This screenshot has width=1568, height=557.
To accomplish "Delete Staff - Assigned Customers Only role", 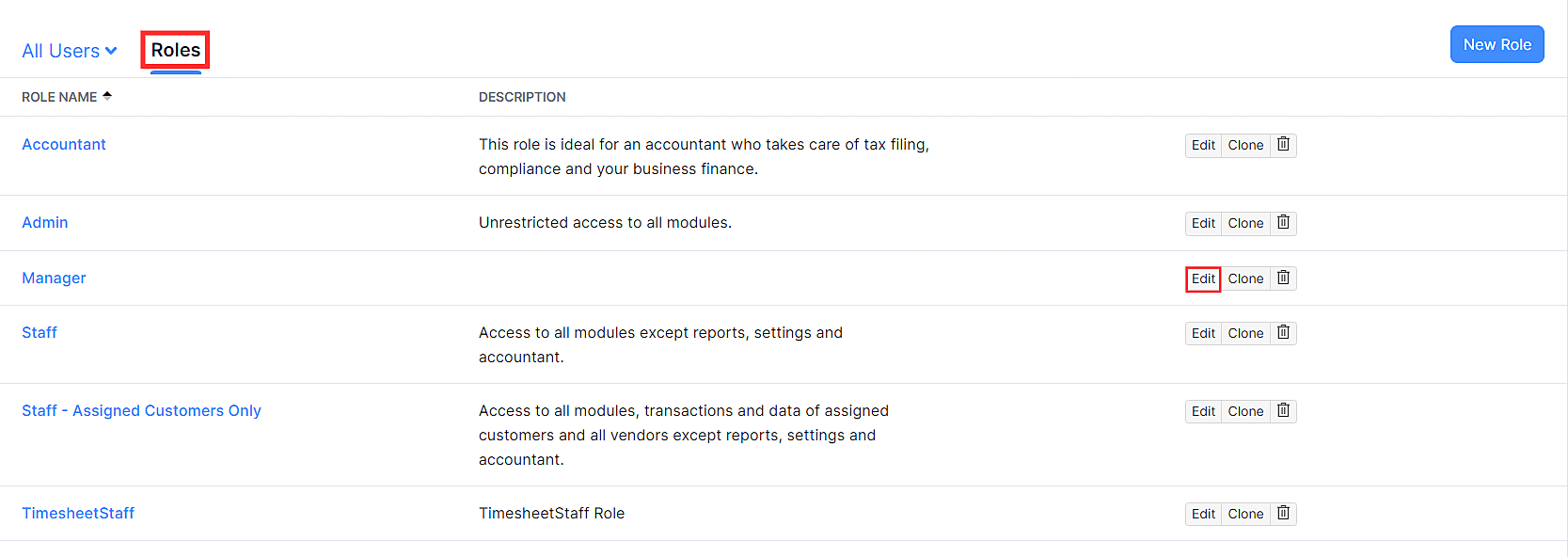I will click(1283, 411).
